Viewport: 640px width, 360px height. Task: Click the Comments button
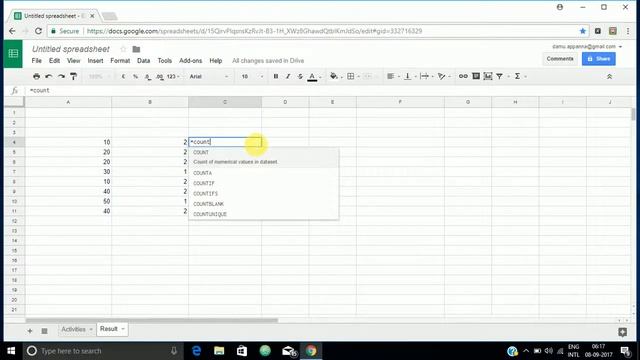pos(560,59)
